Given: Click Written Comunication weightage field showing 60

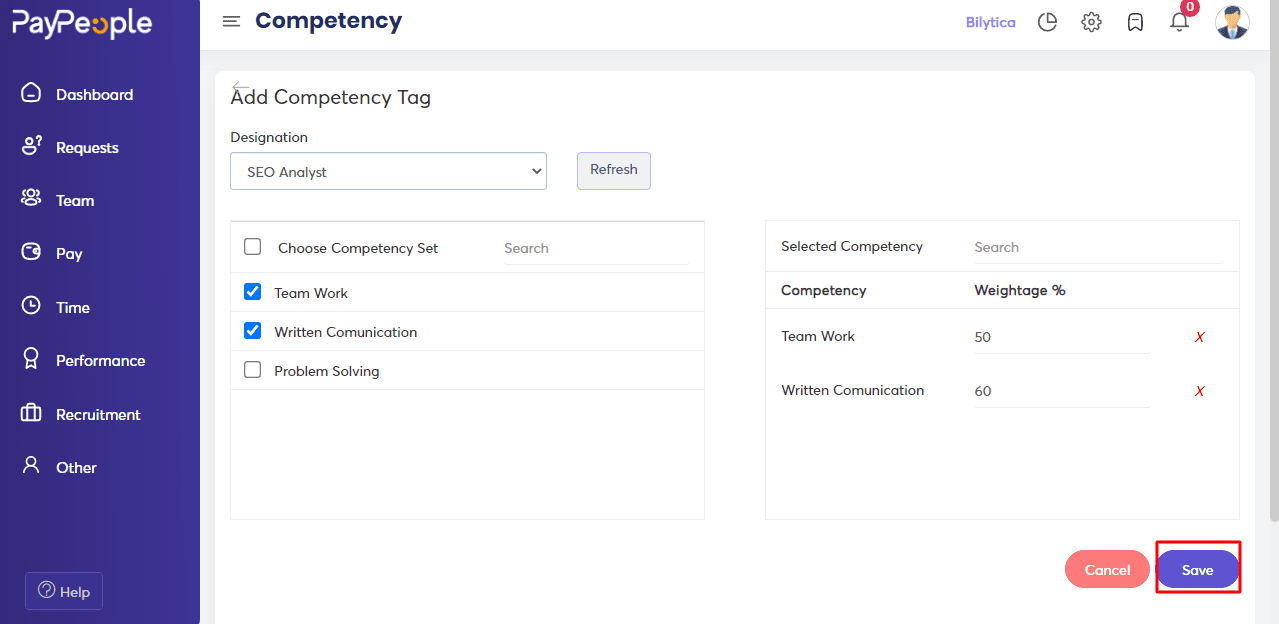Looking at the screenshot, I should coord(1062,391).
